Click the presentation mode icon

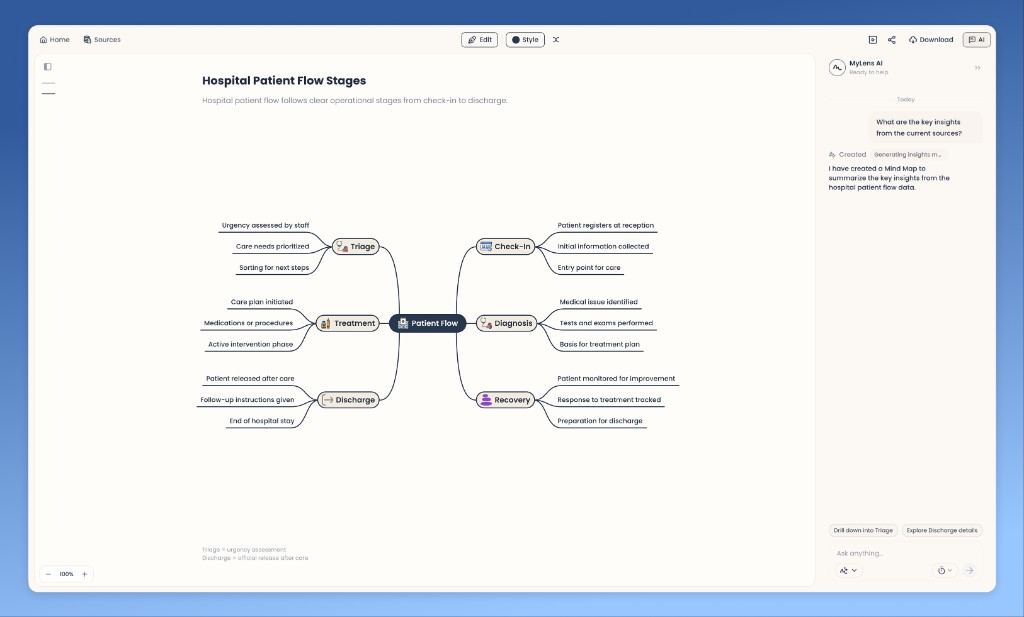point(870,39)
